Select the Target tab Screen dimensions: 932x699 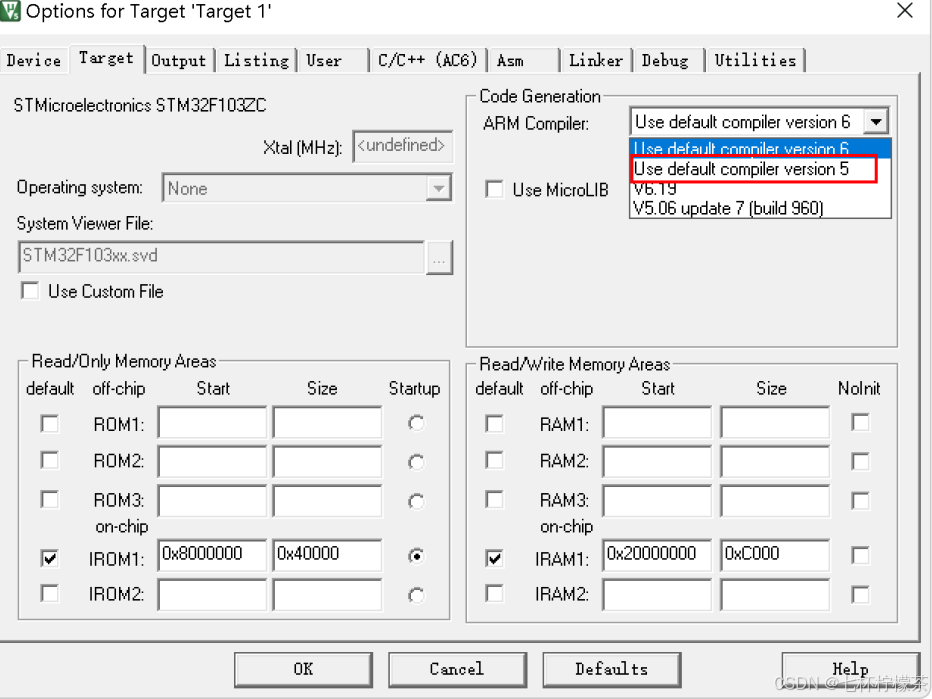(106, 58)
